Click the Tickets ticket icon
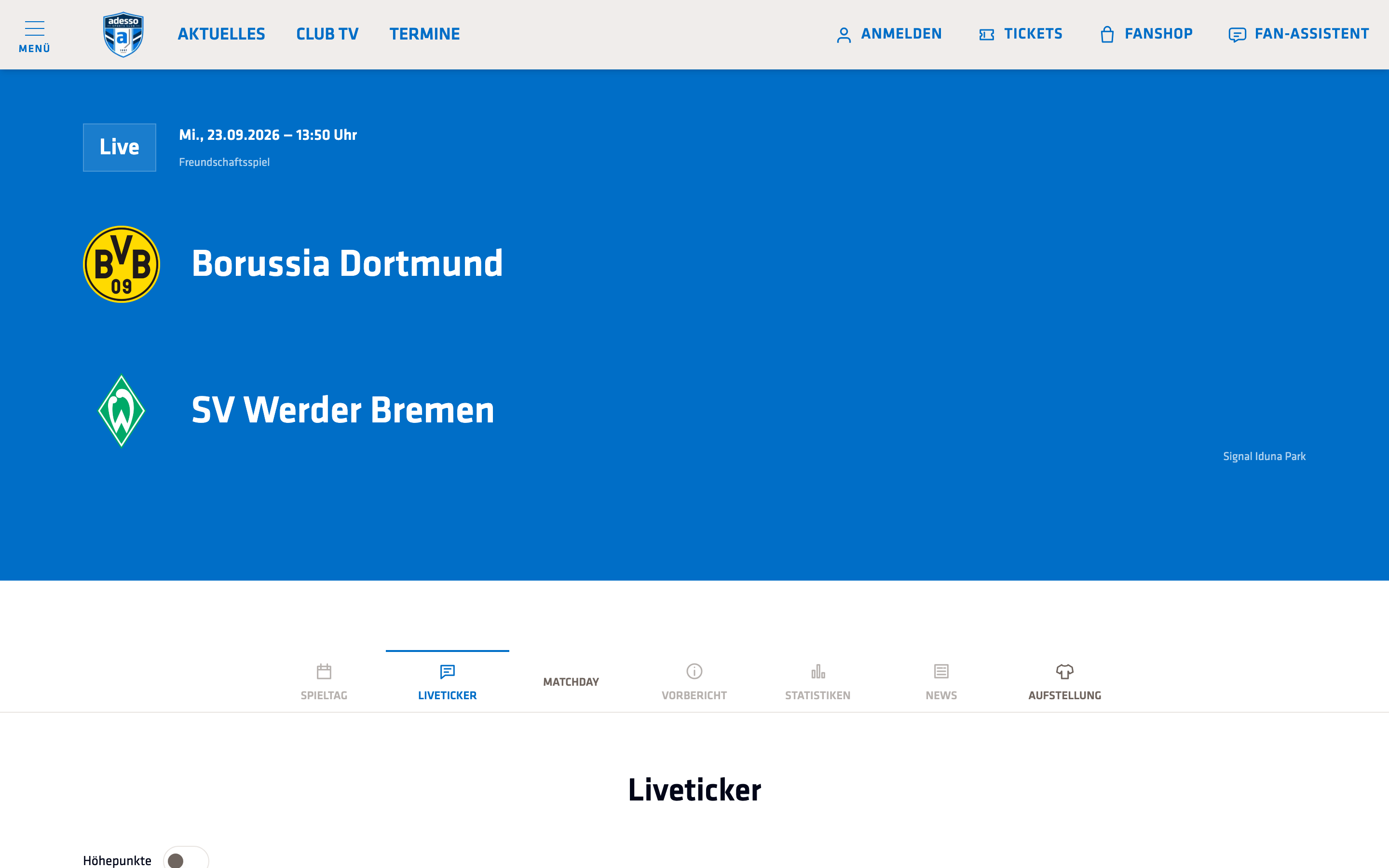 pyautogui.click(x=987, y=35)
